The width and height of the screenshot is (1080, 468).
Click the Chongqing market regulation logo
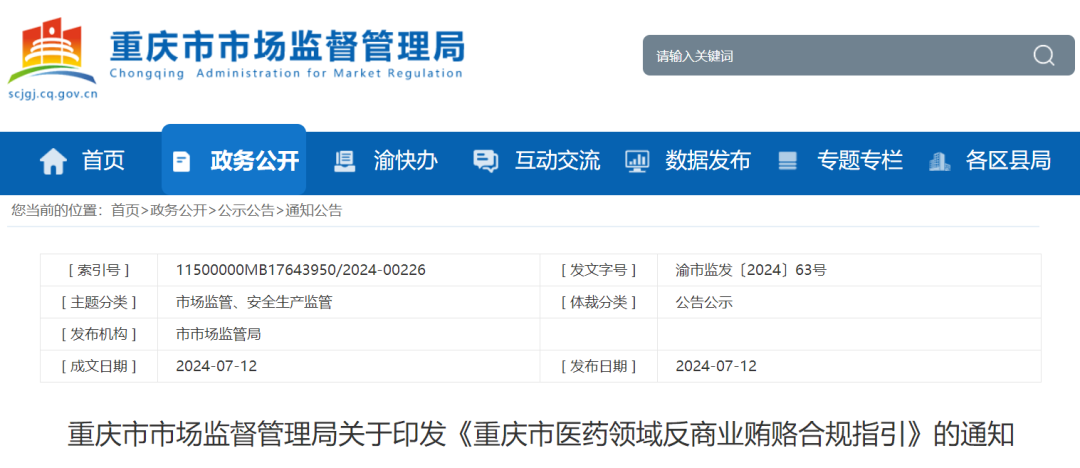(52, 53)
